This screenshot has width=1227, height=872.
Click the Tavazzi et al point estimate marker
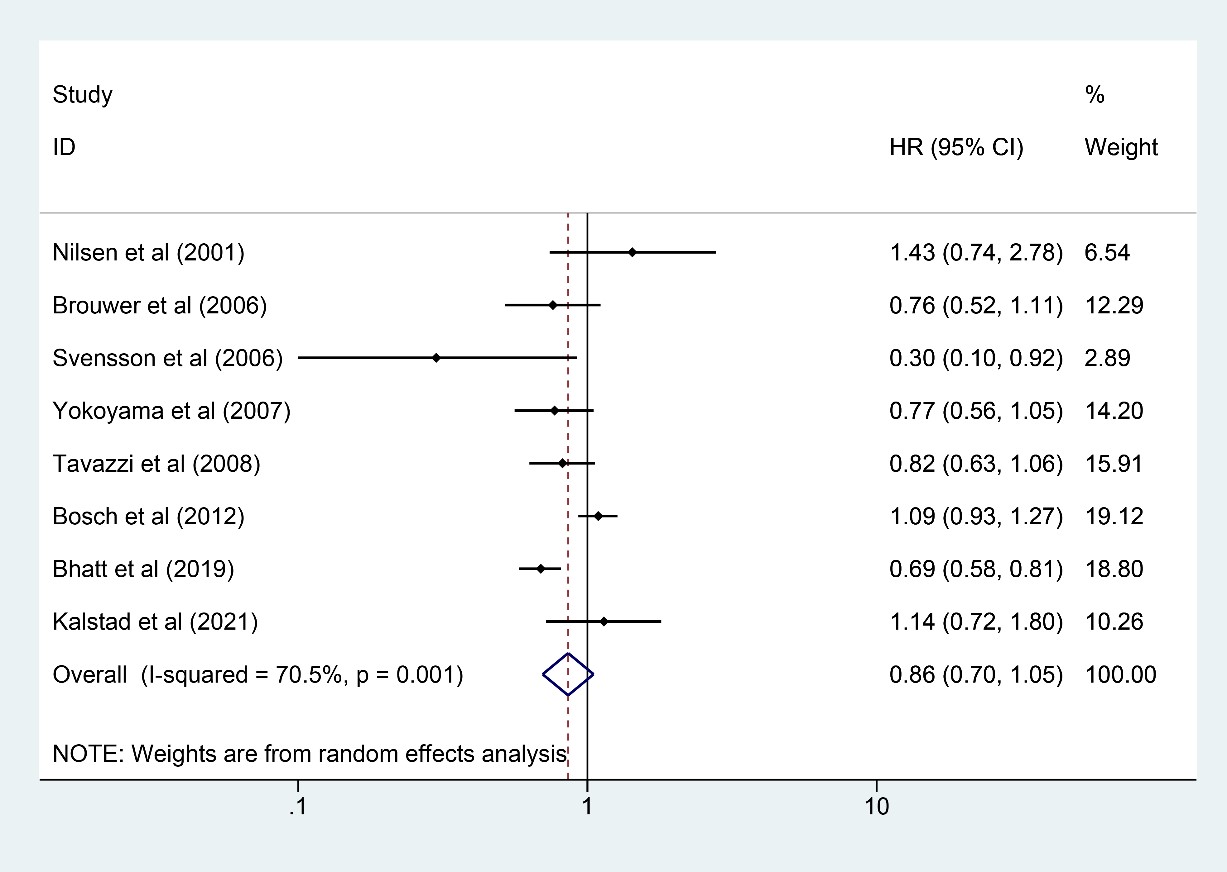point(562,463)
